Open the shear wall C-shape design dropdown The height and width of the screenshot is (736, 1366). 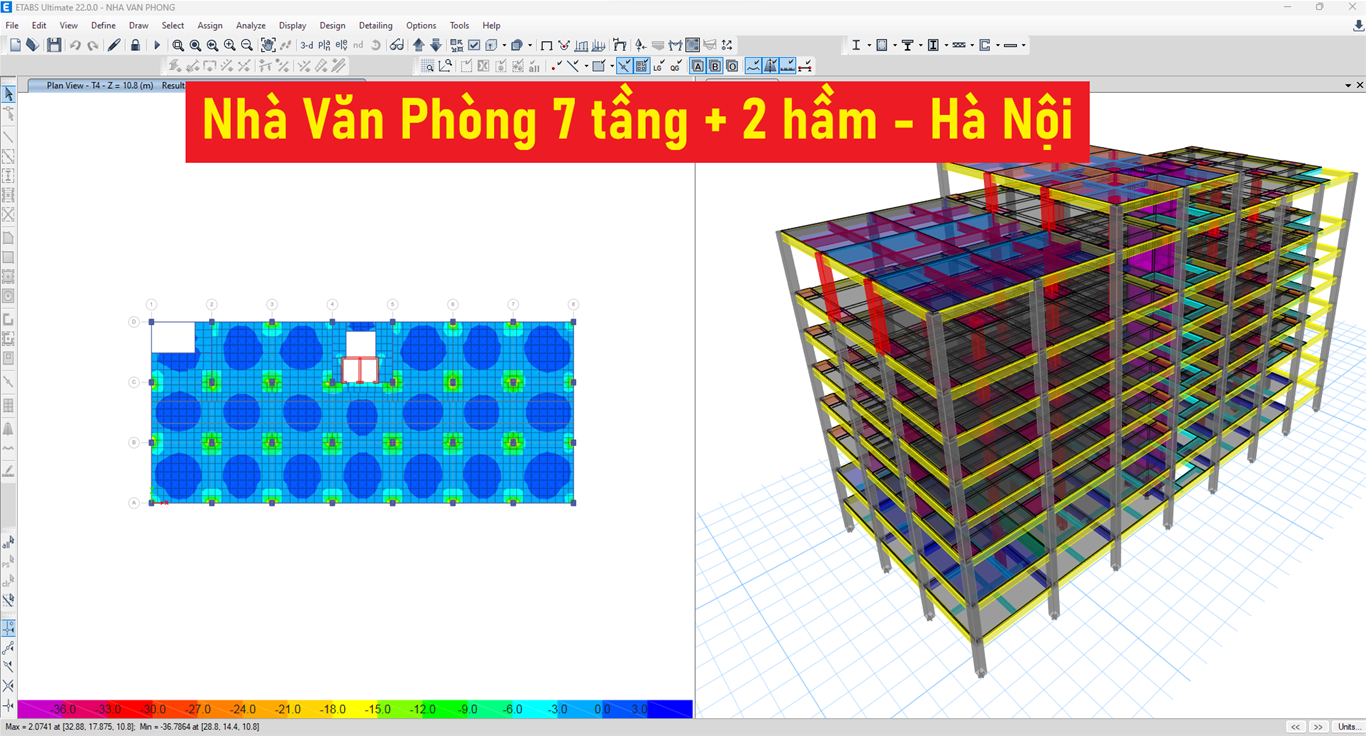tap(997, 45)
